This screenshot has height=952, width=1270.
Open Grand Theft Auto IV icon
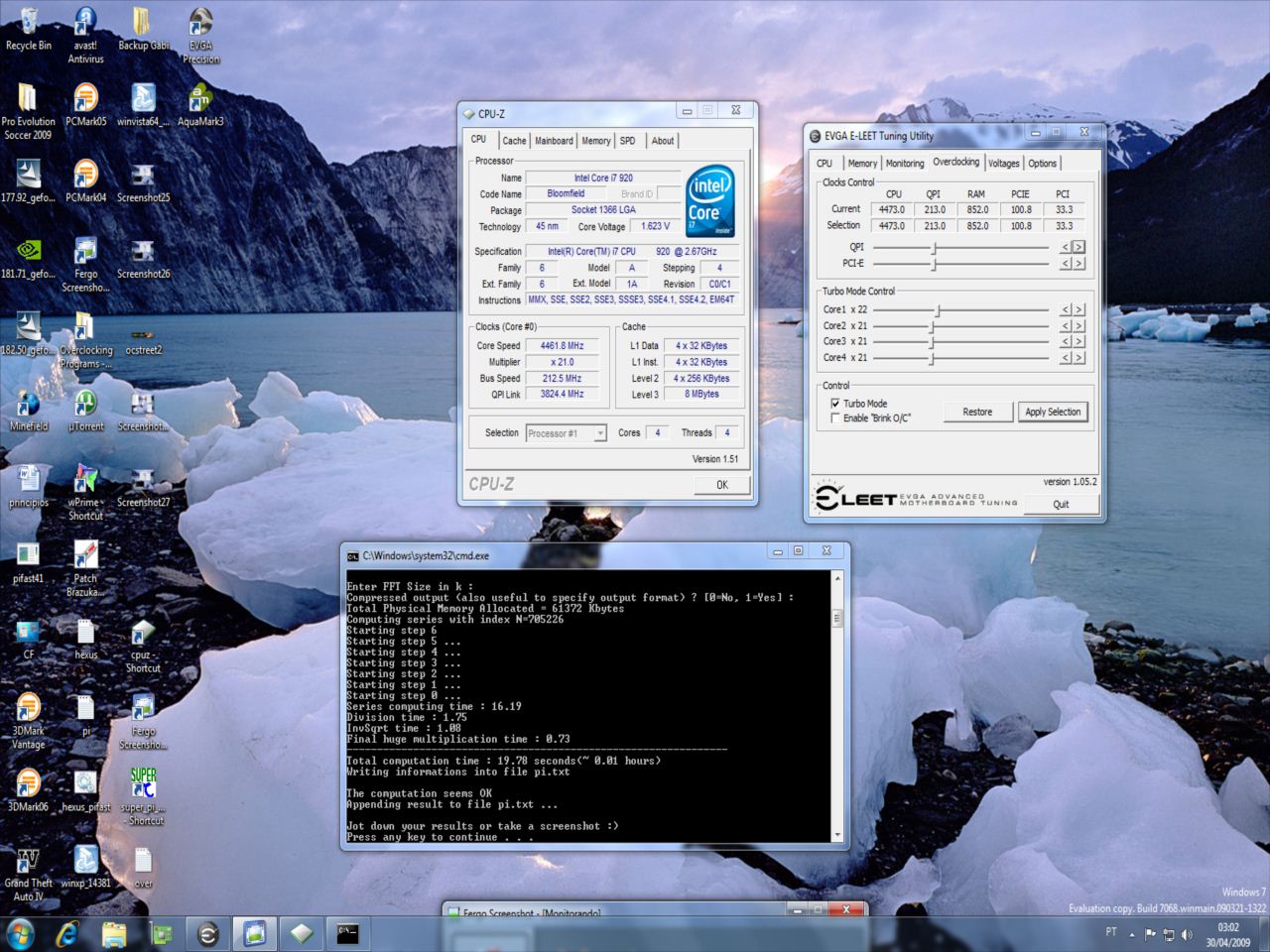point(28,874)
